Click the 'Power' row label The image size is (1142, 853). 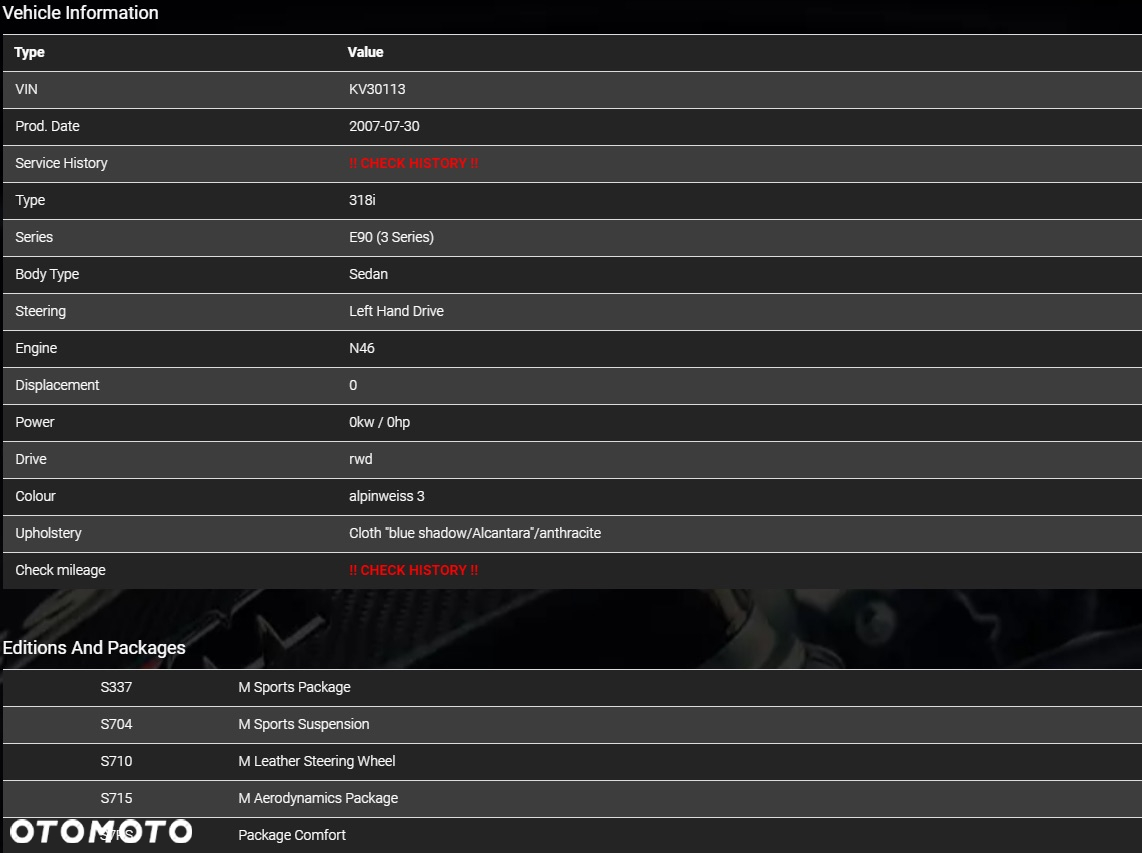(35, 422)
